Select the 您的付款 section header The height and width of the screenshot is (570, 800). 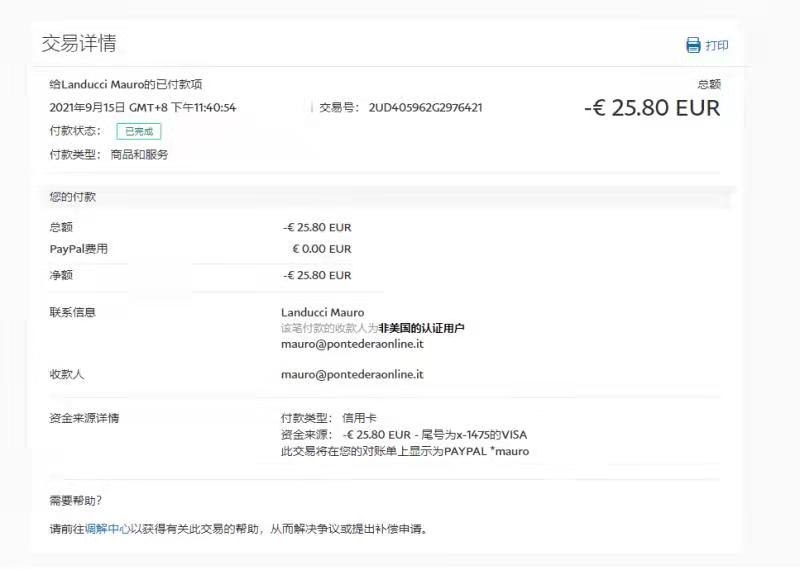73,197
